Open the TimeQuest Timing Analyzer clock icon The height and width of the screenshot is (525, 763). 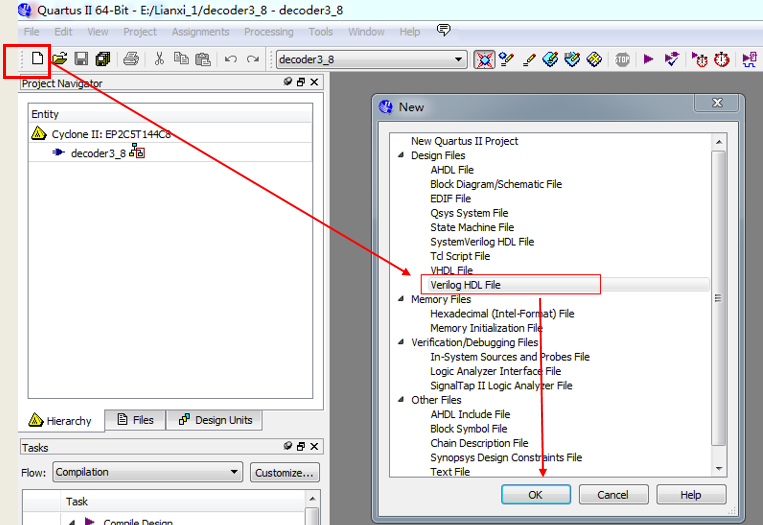point(722,59)
